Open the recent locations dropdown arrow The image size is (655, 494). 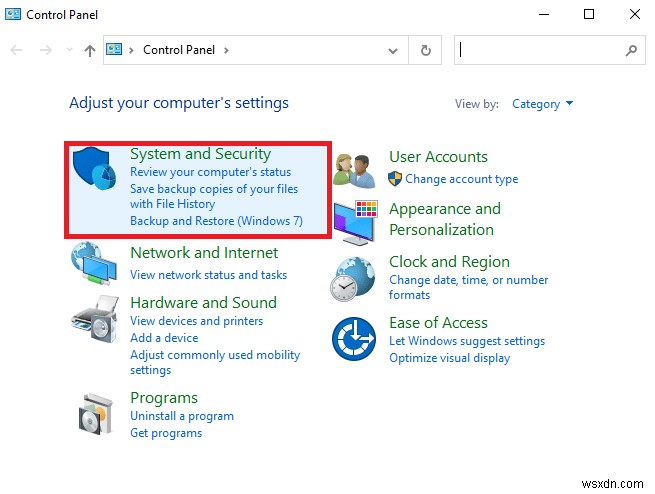69,50
